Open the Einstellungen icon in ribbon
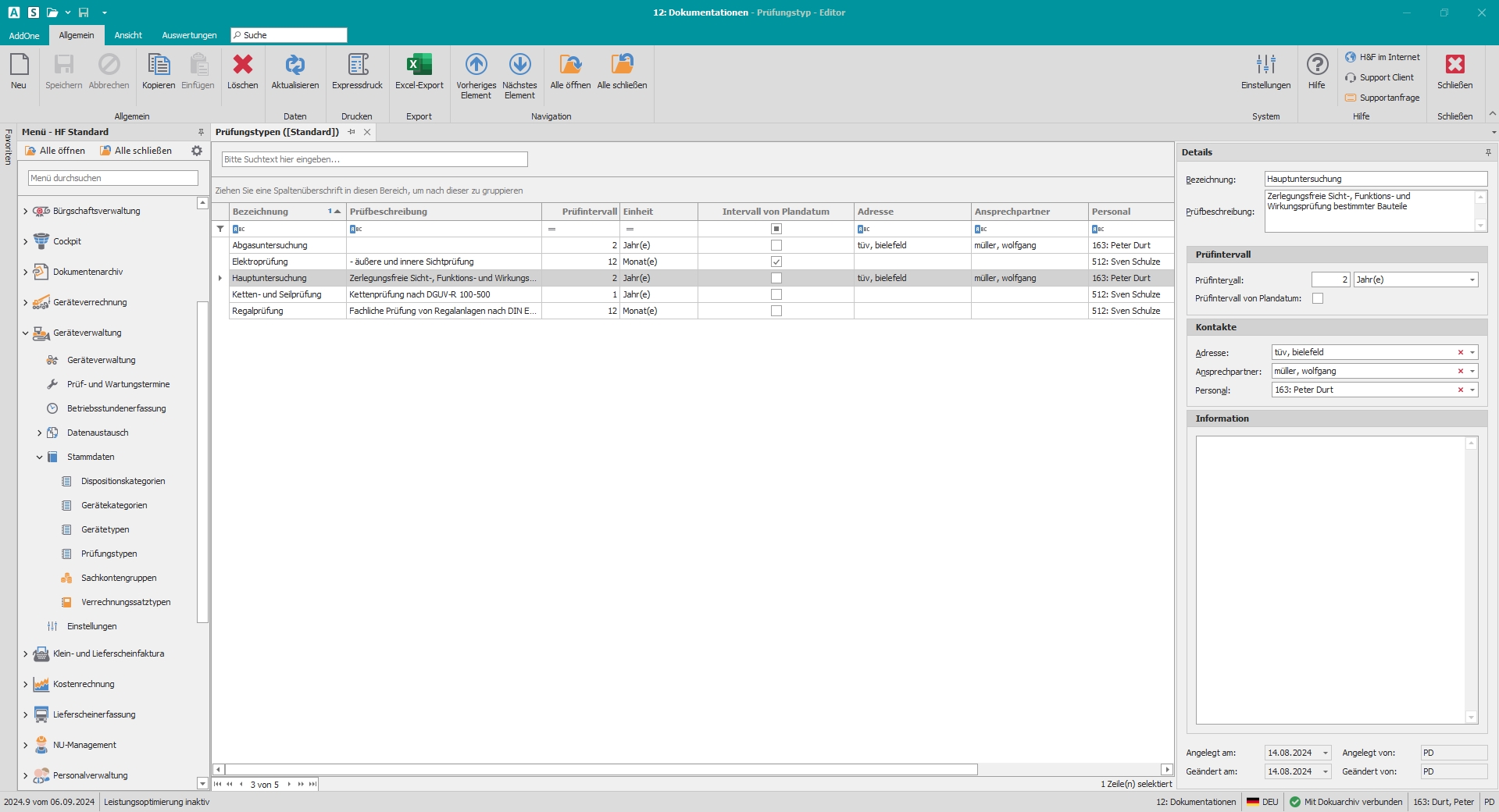Screen dimensions: 1499x812 tap(1265, 65)
